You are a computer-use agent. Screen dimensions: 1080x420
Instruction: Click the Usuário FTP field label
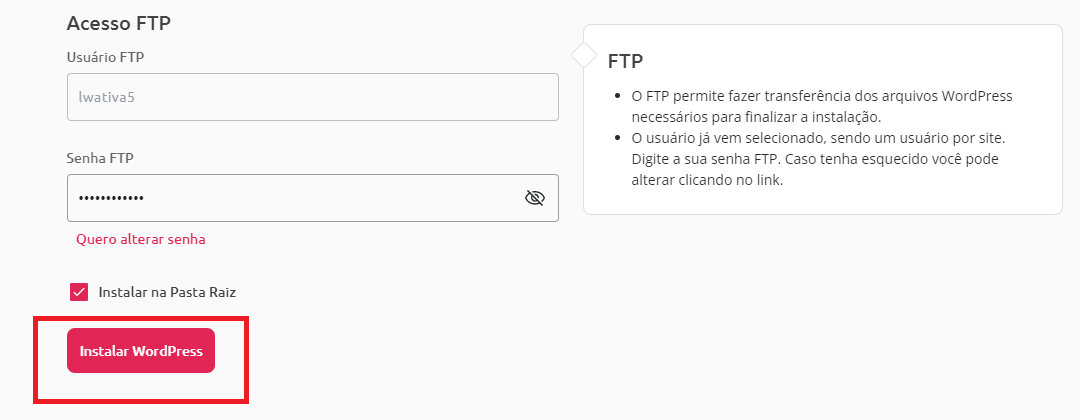click(105, 57)
